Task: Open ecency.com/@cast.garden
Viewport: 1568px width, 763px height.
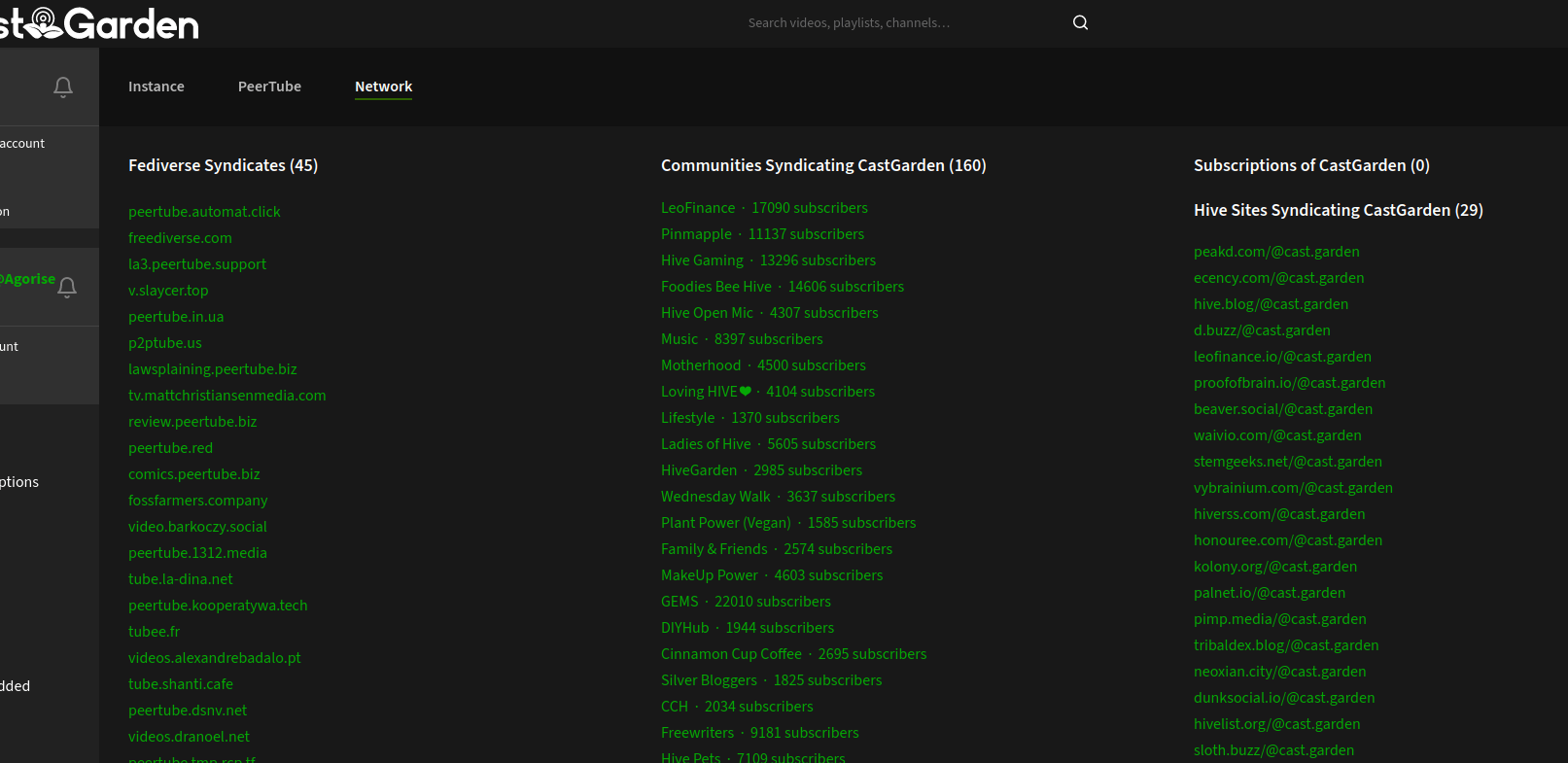Action: pyautogui.click(x=1279, y=278)
